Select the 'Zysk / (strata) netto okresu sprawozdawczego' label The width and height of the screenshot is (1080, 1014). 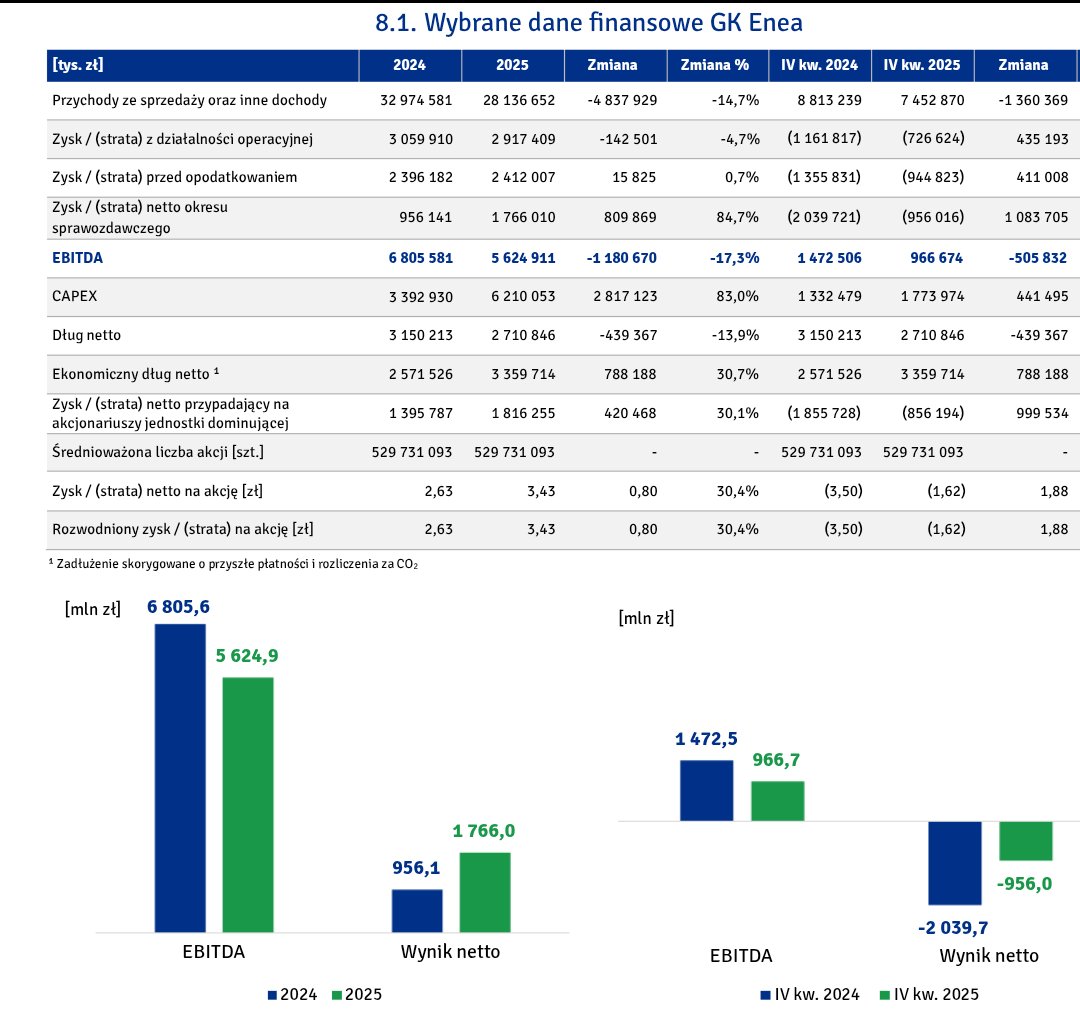pos(140,218)
